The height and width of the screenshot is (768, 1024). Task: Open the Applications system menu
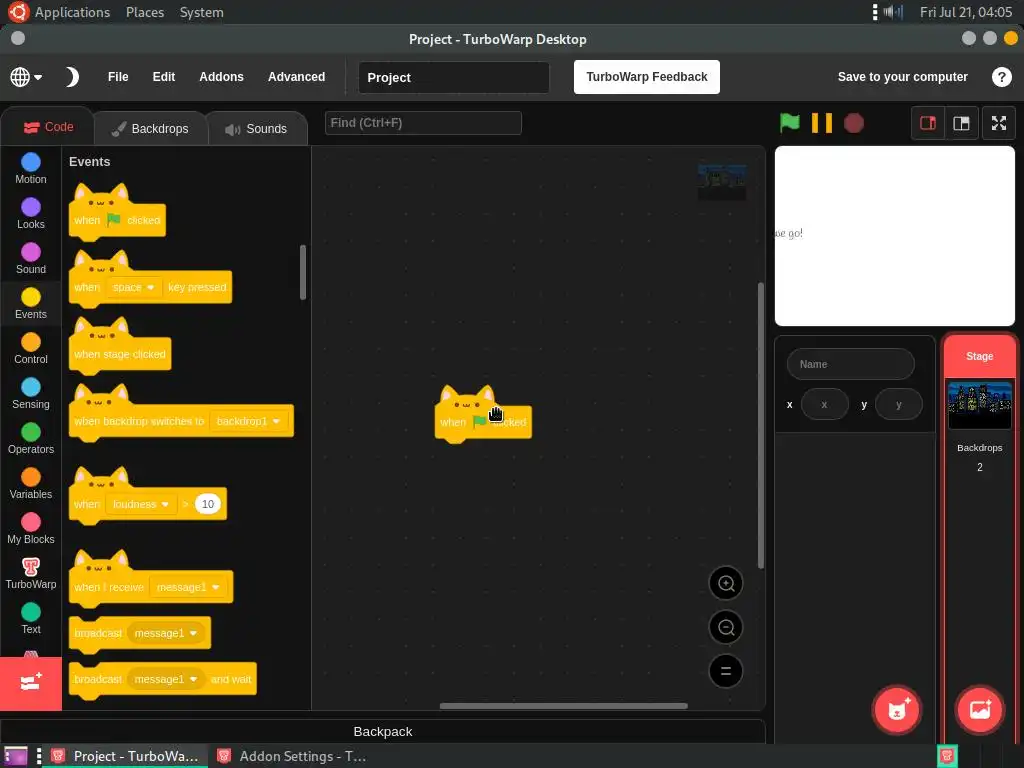[x=72, y=12]
